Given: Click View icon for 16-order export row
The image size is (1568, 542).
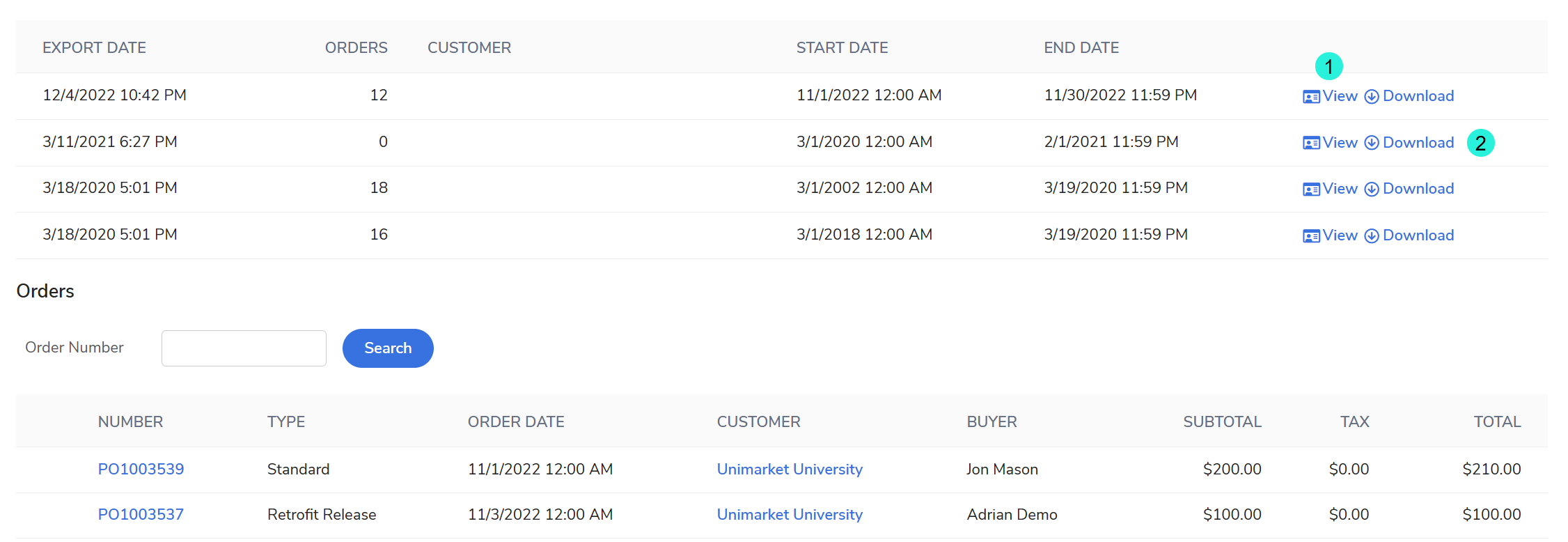Looking at the screenshot, I should [x=1311, y=236].
